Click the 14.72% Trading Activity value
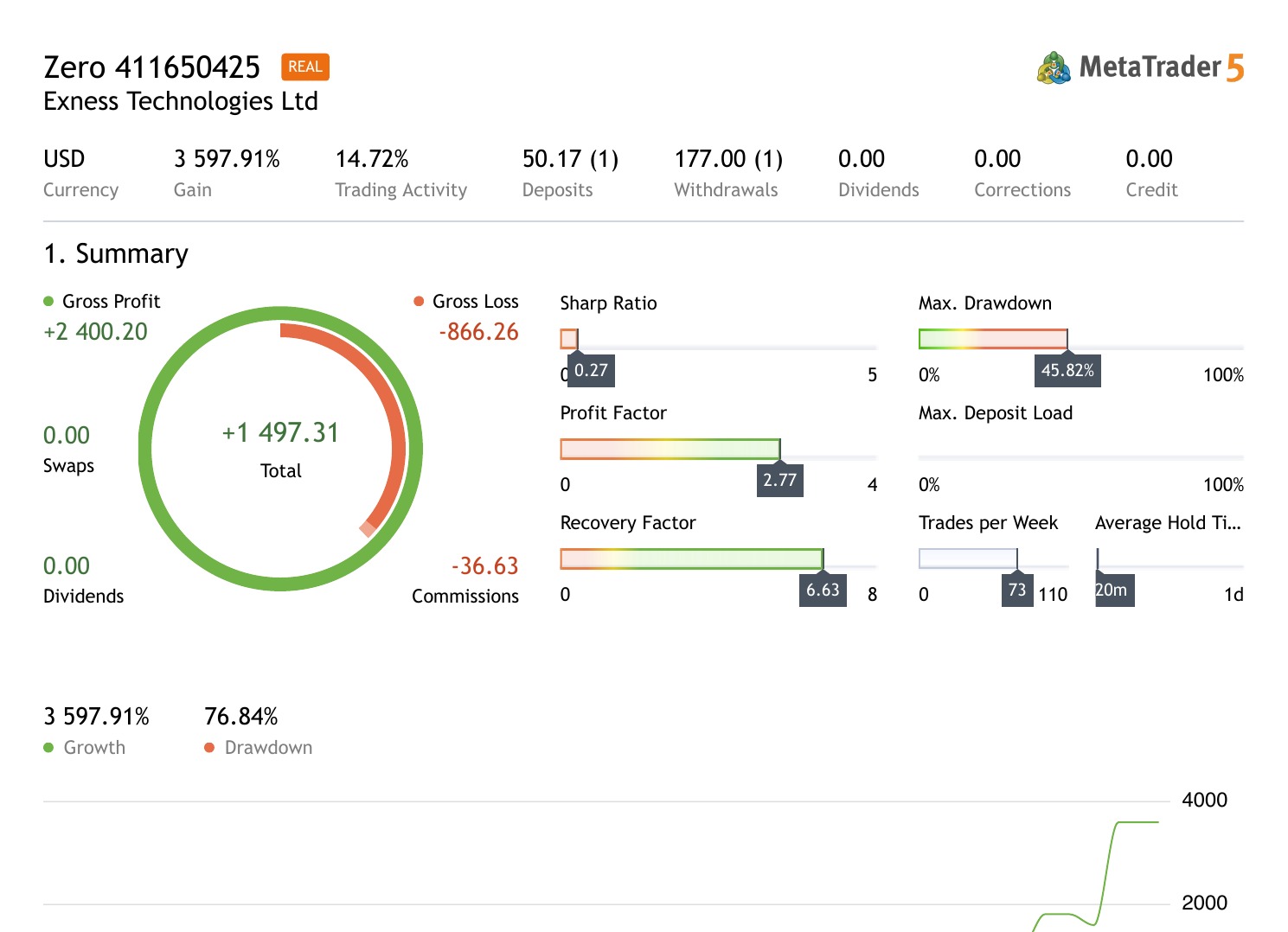The image size is (1288, 932). [372, 159]
